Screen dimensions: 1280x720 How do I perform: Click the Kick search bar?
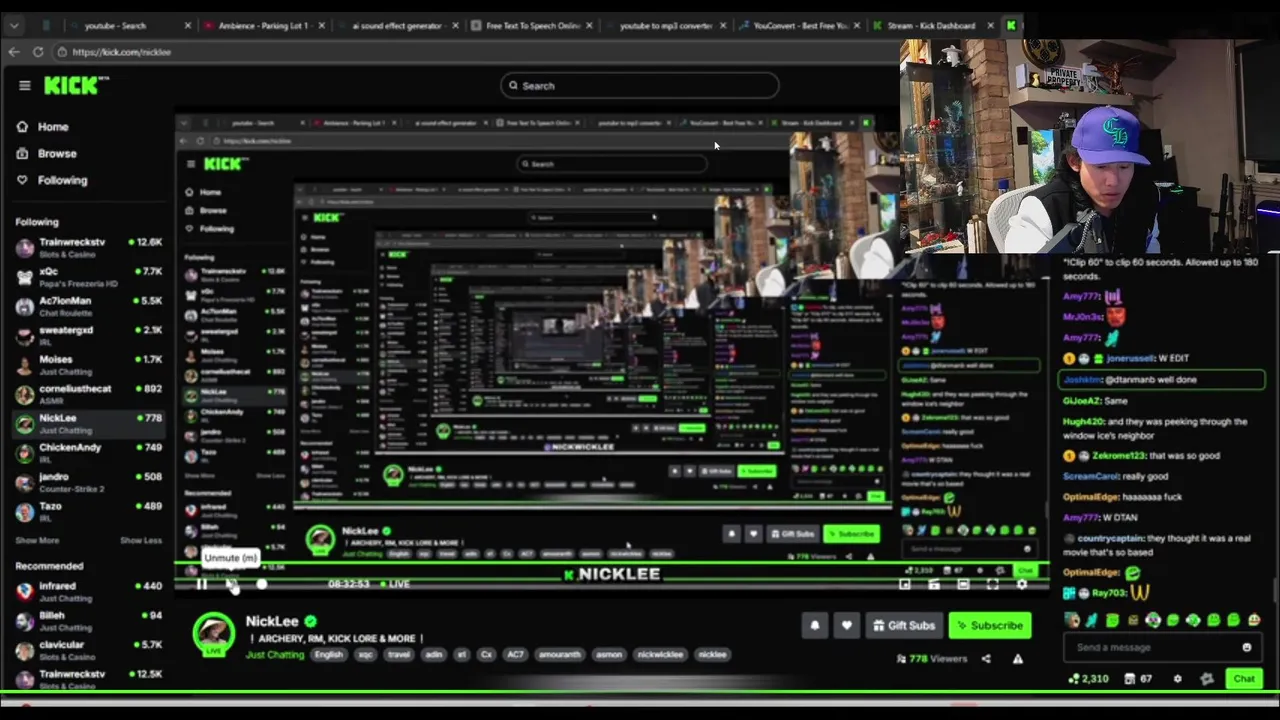click(x=640, y=85)
